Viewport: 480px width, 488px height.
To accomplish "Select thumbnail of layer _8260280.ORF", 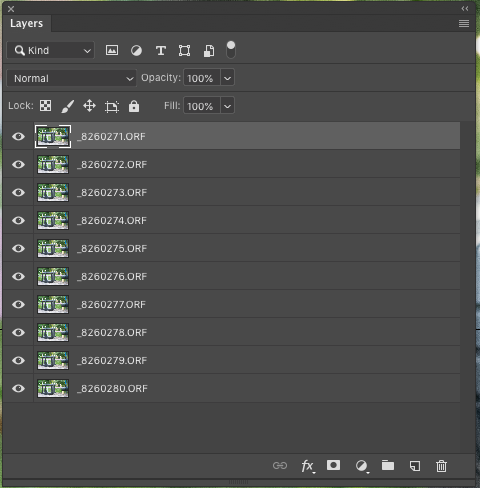I will [53, 388].
